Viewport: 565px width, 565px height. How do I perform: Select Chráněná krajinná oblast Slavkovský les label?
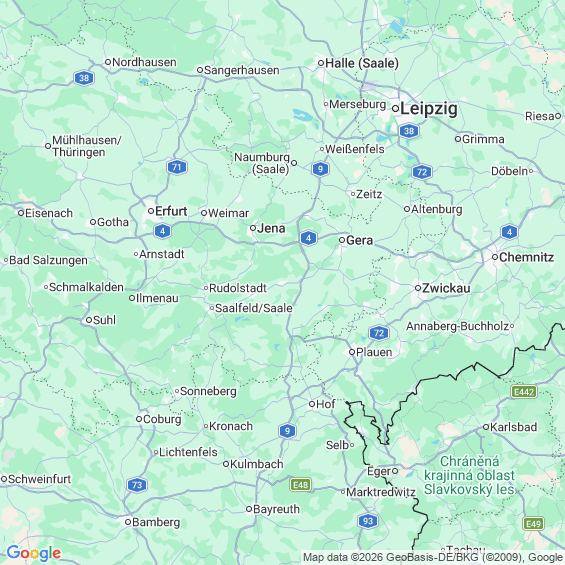point(469,475)
